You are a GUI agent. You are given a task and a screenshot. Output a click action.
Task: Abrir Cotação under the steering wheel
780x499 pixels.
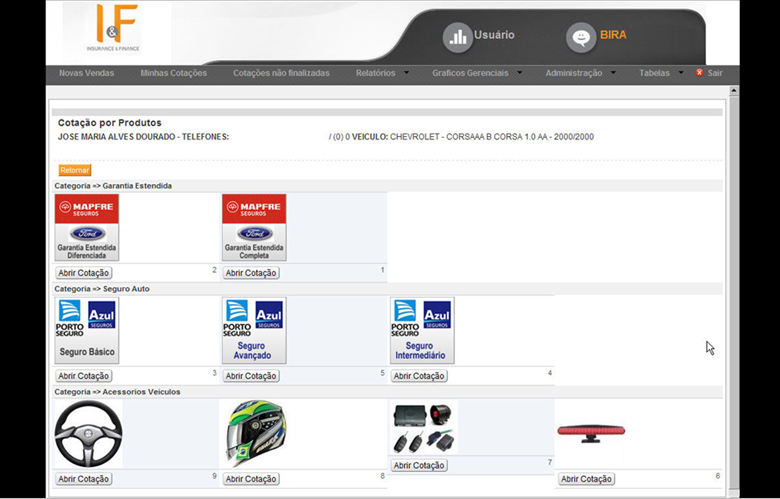point(84,479)
